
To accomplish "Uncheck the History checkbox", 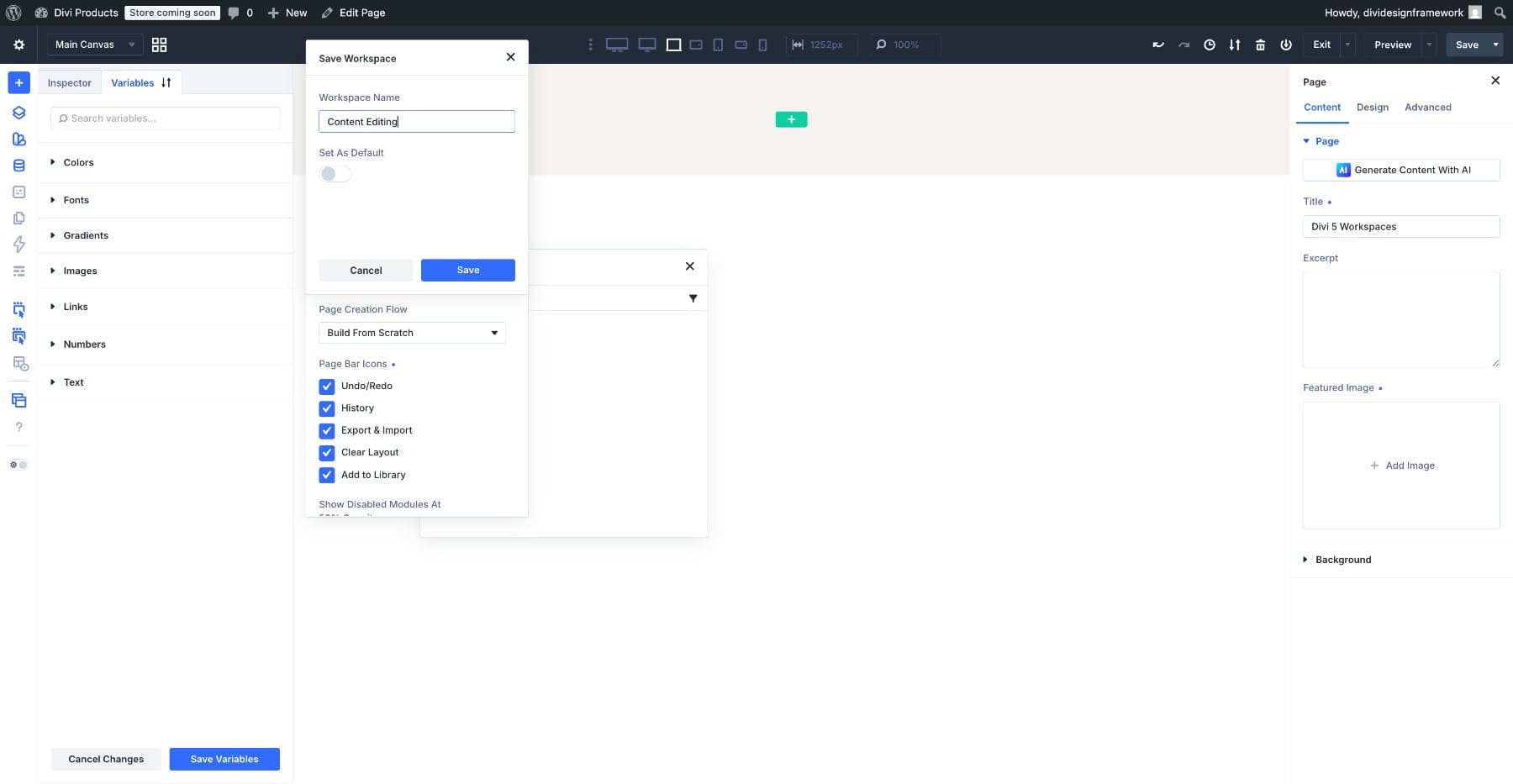I will [327, 408].
